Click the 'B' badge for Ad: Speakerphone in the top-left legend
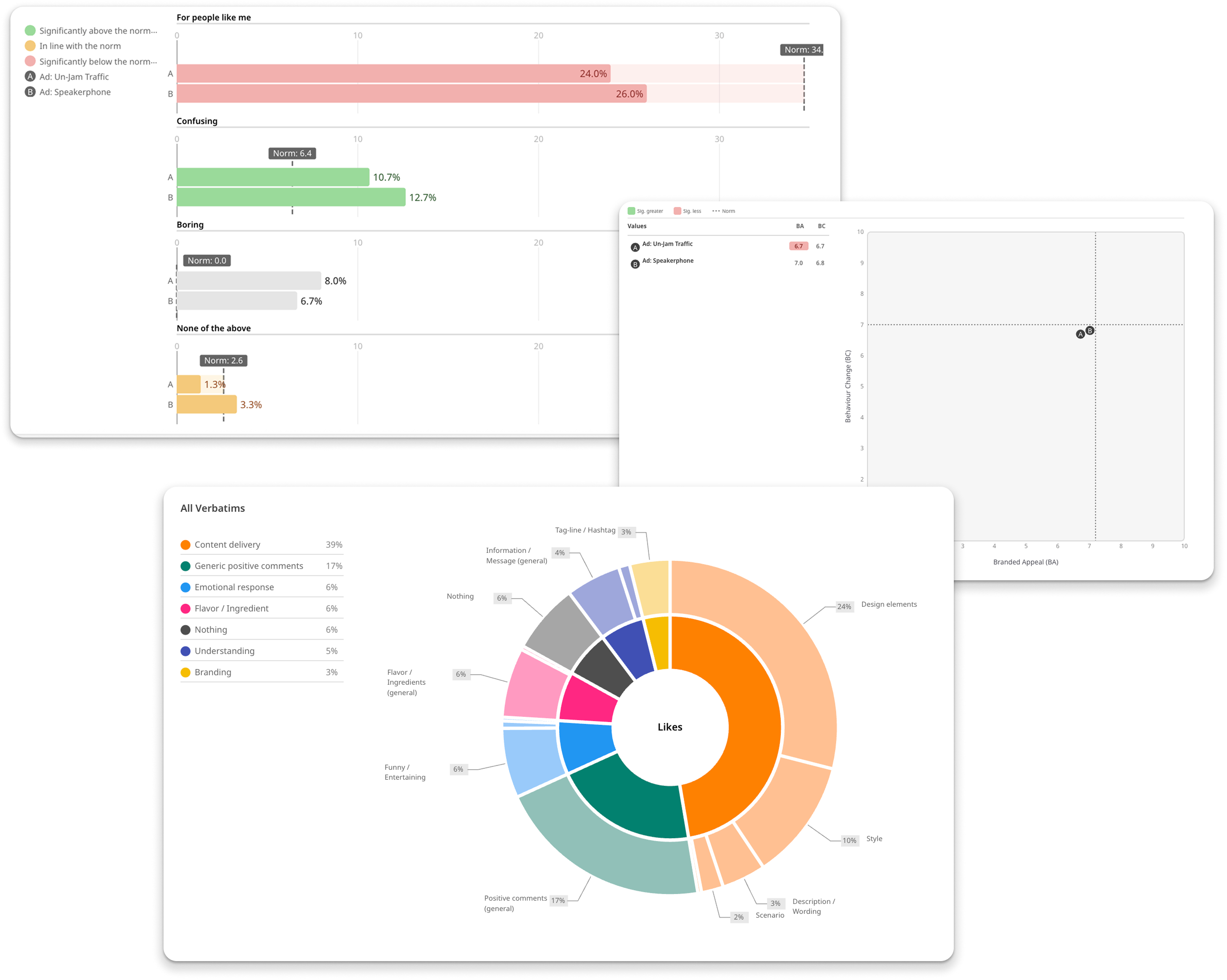1227x980 pixels. pos(30,92)
